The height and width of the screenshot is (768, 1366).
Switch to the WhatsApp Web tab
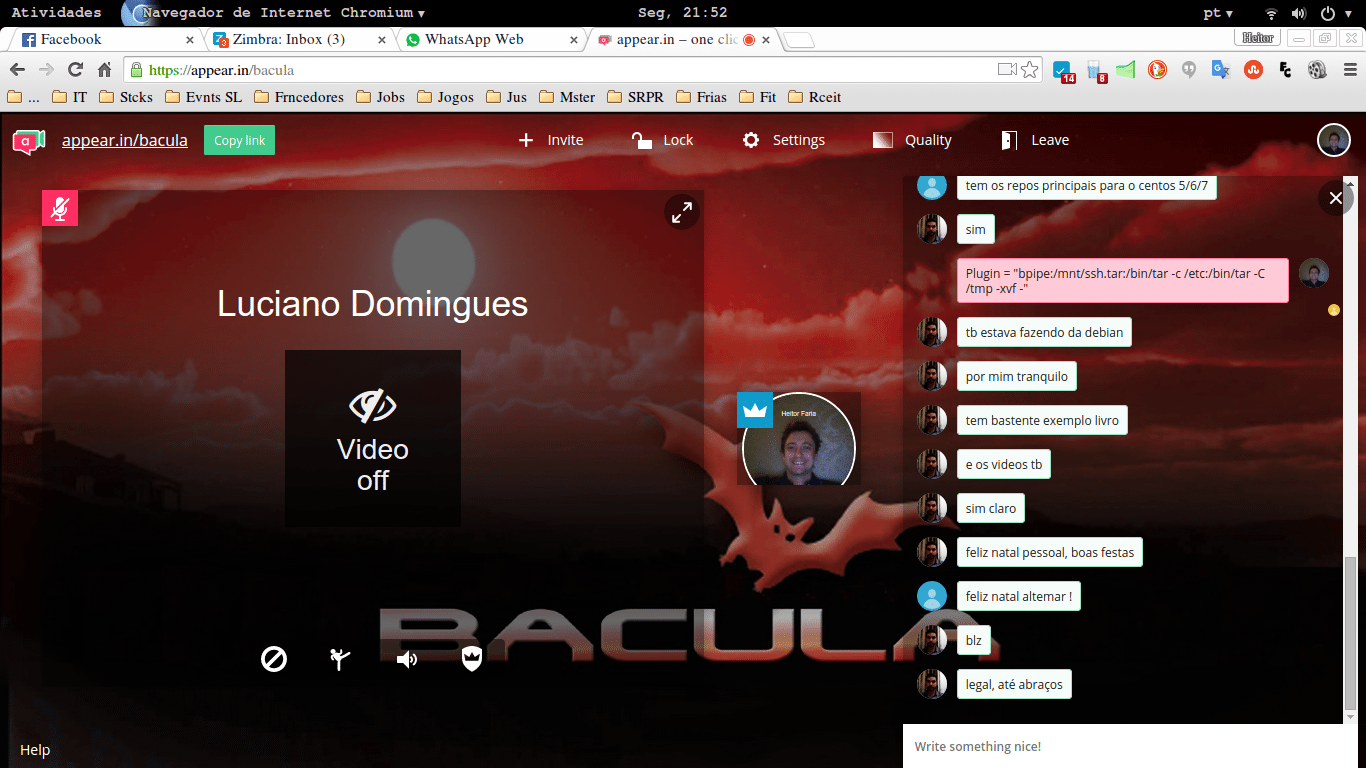[x=474, y=40]
